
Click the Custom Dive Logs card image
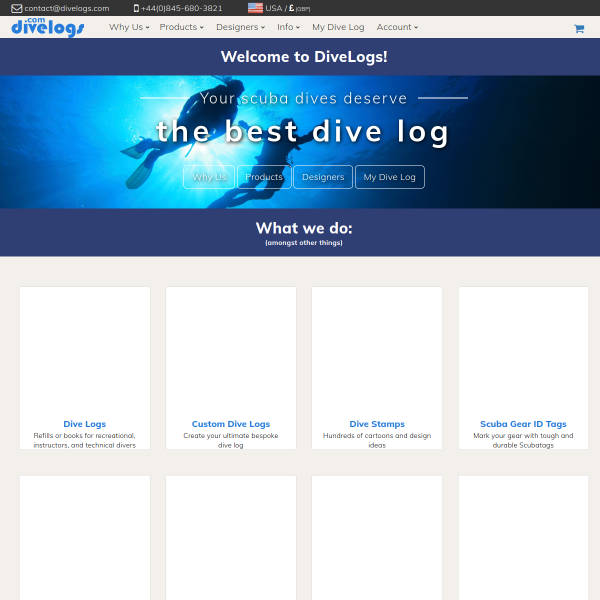click(x=231, y=351)
